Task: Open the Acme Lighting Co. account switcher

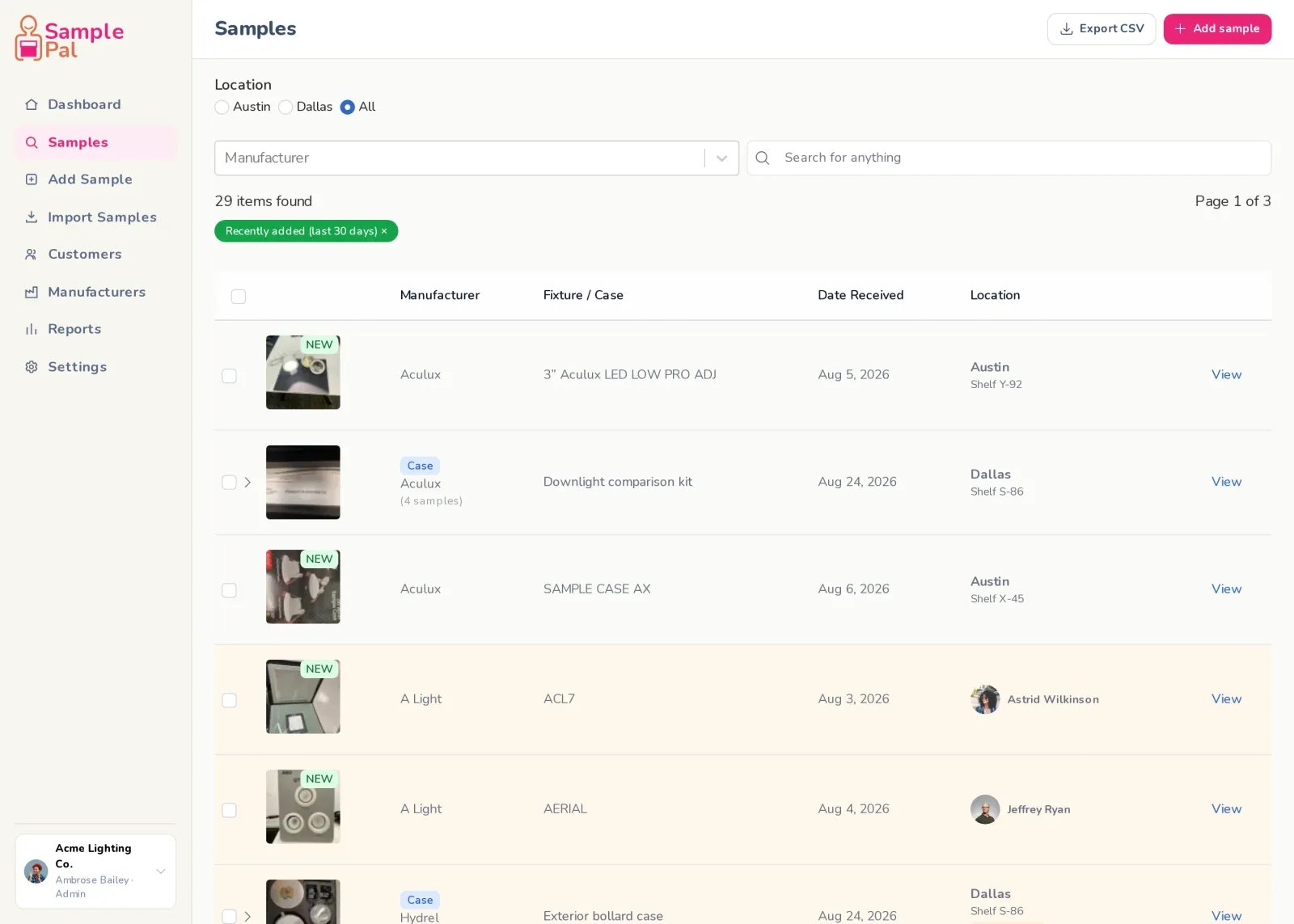Action: 95,871
